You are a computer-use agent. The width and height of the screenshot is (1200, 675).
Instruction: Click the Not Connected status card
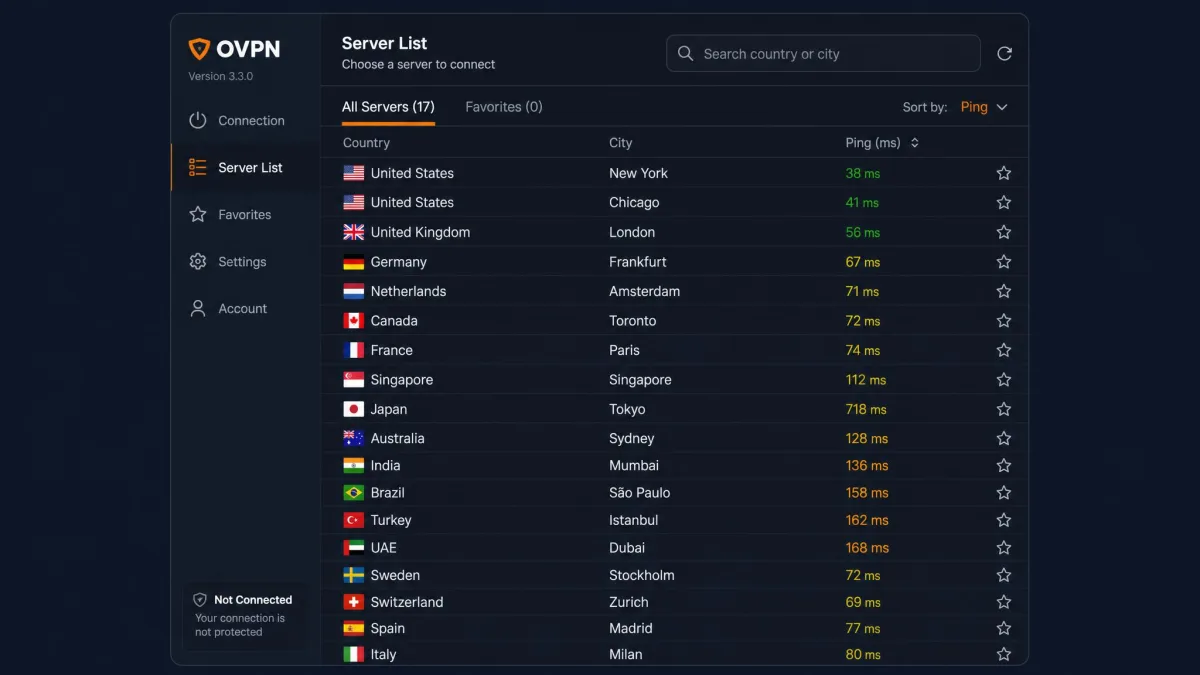pyautogui.click(x=244, y=615)
